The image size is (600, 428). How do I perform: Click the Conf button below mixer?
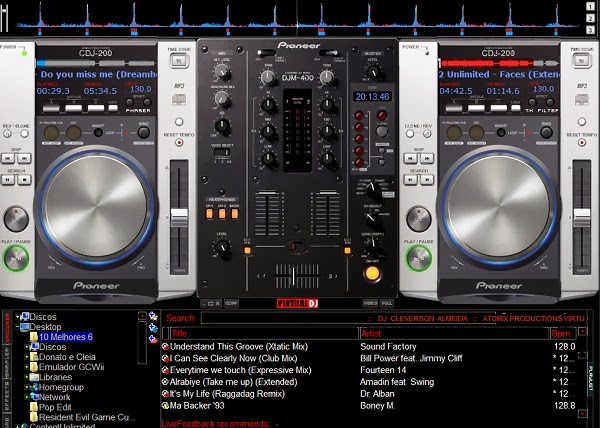pos(231,303)
